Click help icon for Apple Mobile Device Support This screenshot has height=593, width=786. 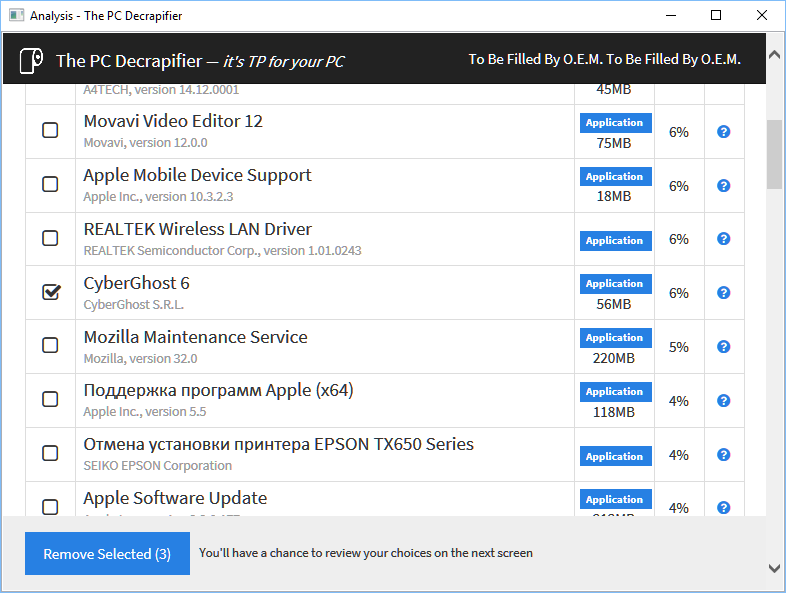coord(724,186)
